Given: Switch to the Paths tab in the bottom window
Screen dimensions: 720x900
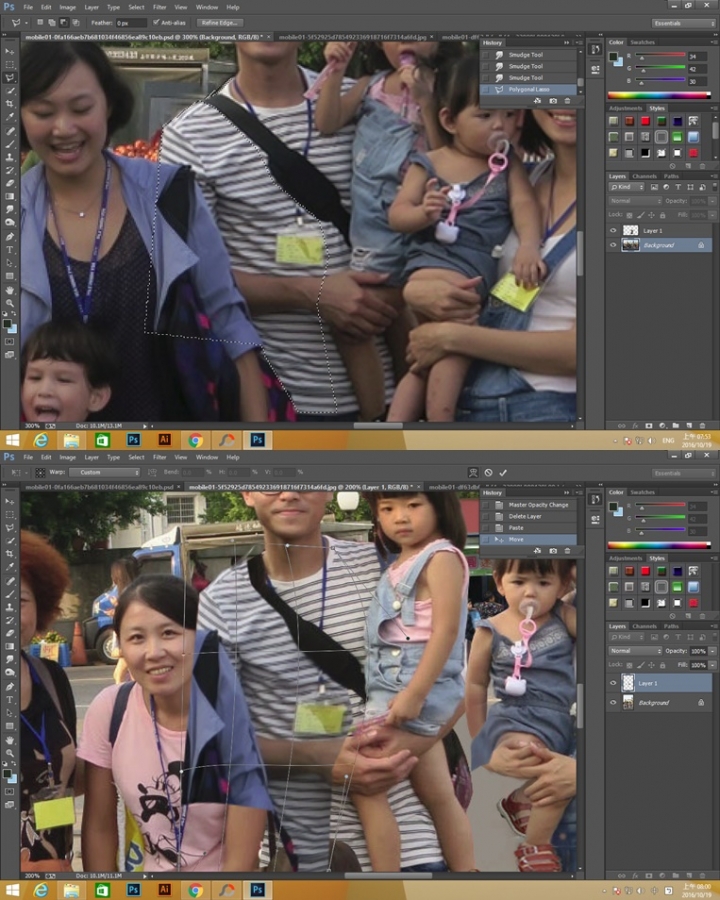Looking at the screenshot, I should click(671, 626).
